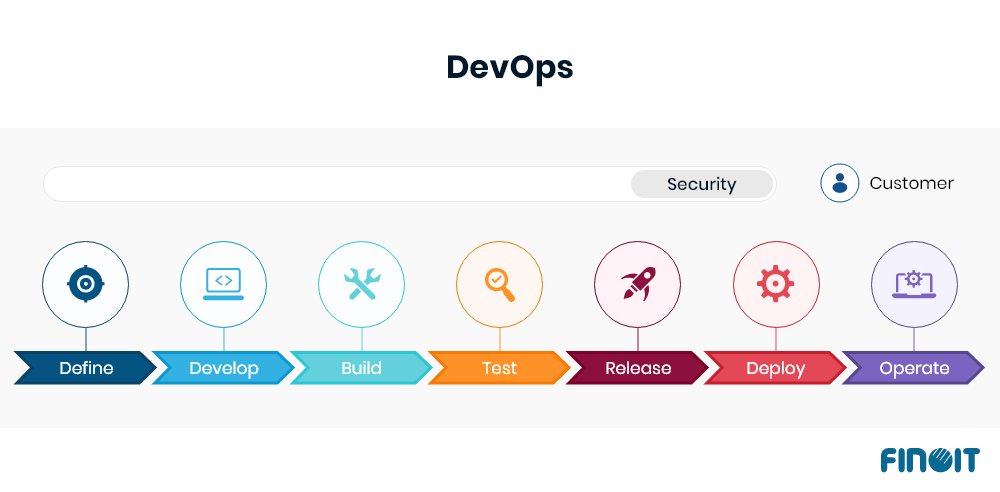Click the Release rocket icon
This screenshot has width=1000, height=492.
coord(638,284)
